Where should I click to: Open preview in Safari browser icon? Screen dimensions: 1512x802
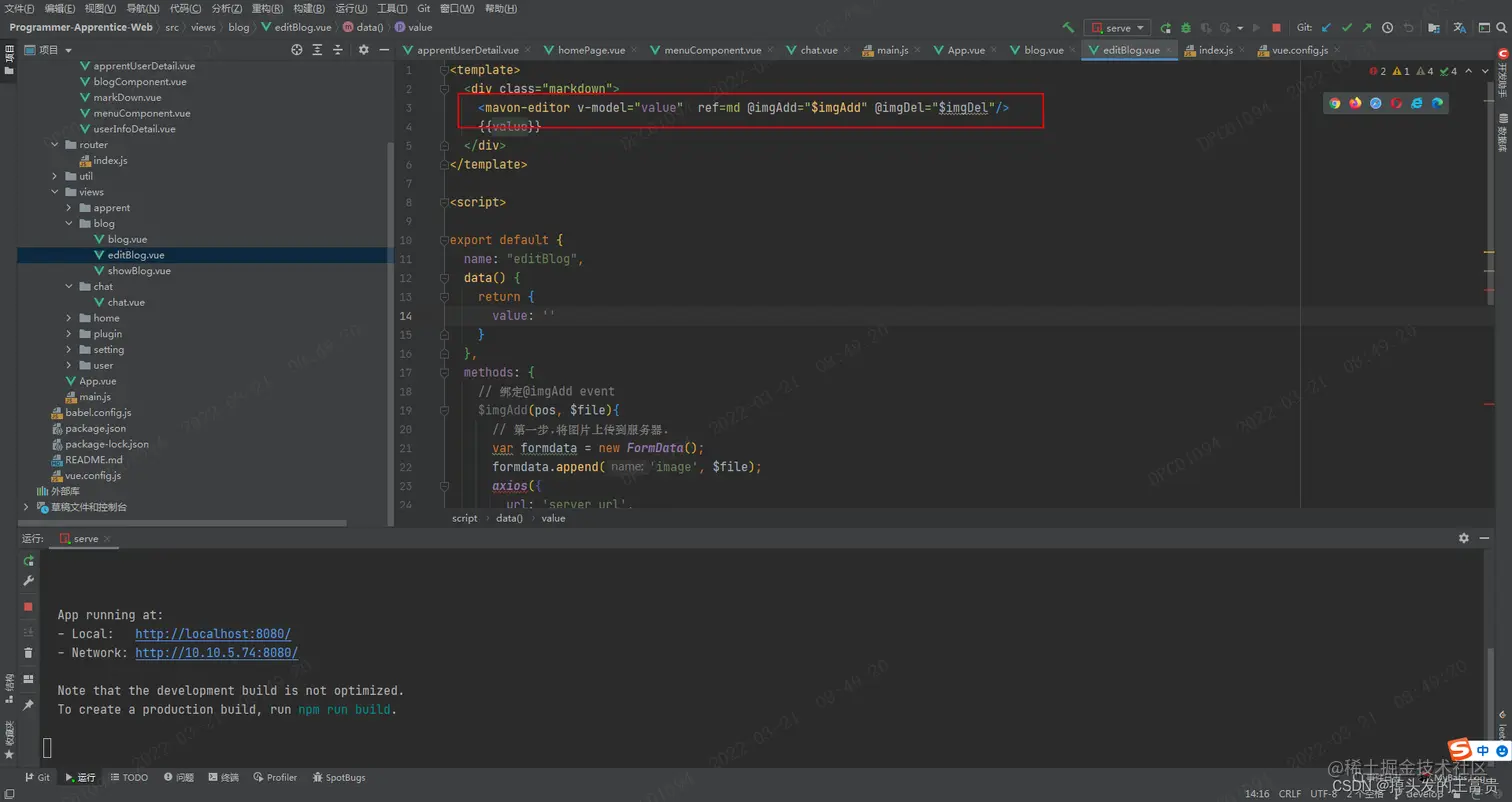1376,103
